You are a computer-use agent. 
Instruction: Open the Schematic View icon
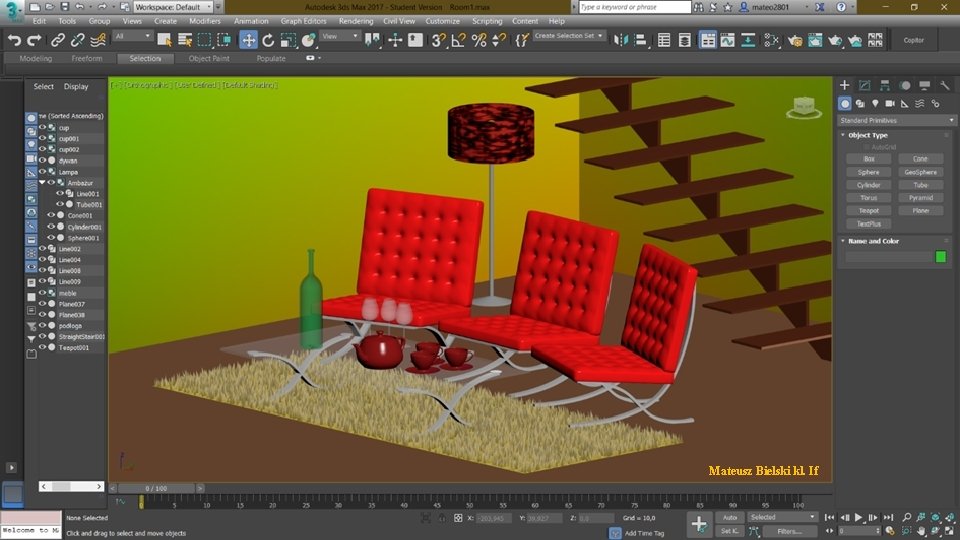click(x=748, y=40)
